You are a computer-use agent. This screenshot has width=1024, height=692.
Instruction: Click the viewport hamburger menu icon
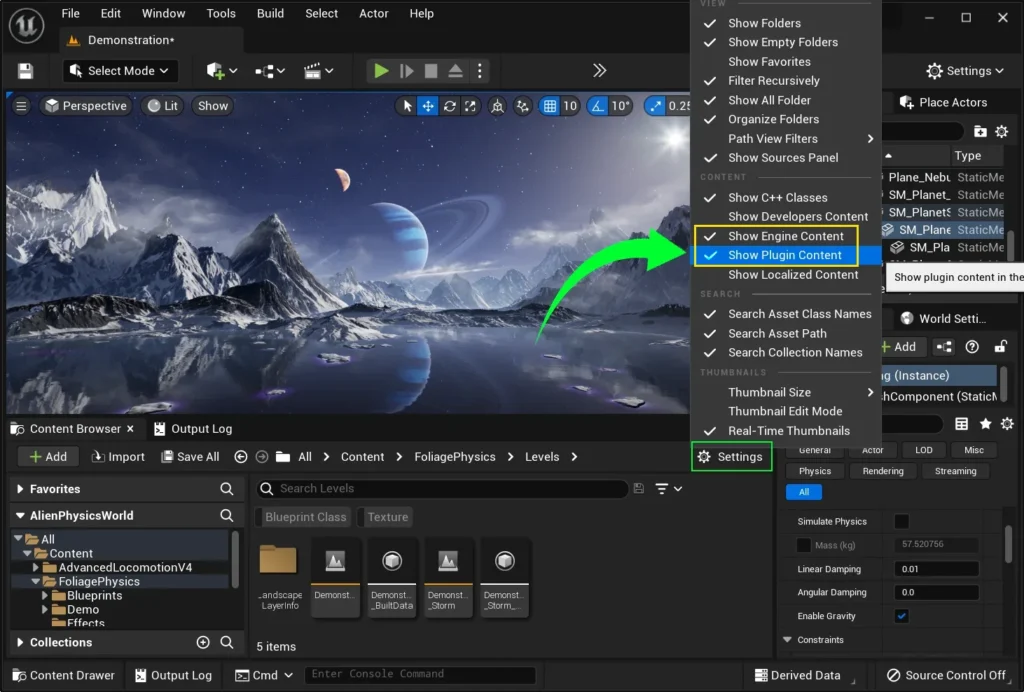click(21, 106)
